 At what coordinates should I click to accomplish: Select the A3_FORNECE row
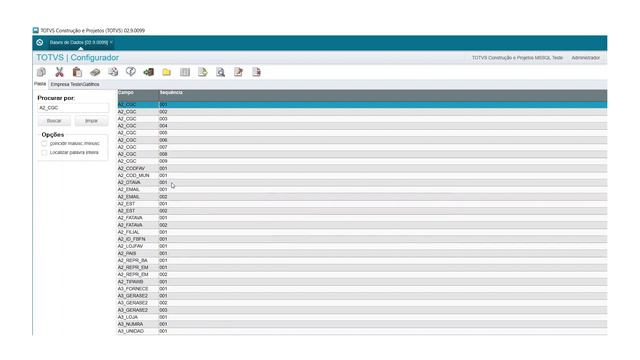[x=362, y=289]
